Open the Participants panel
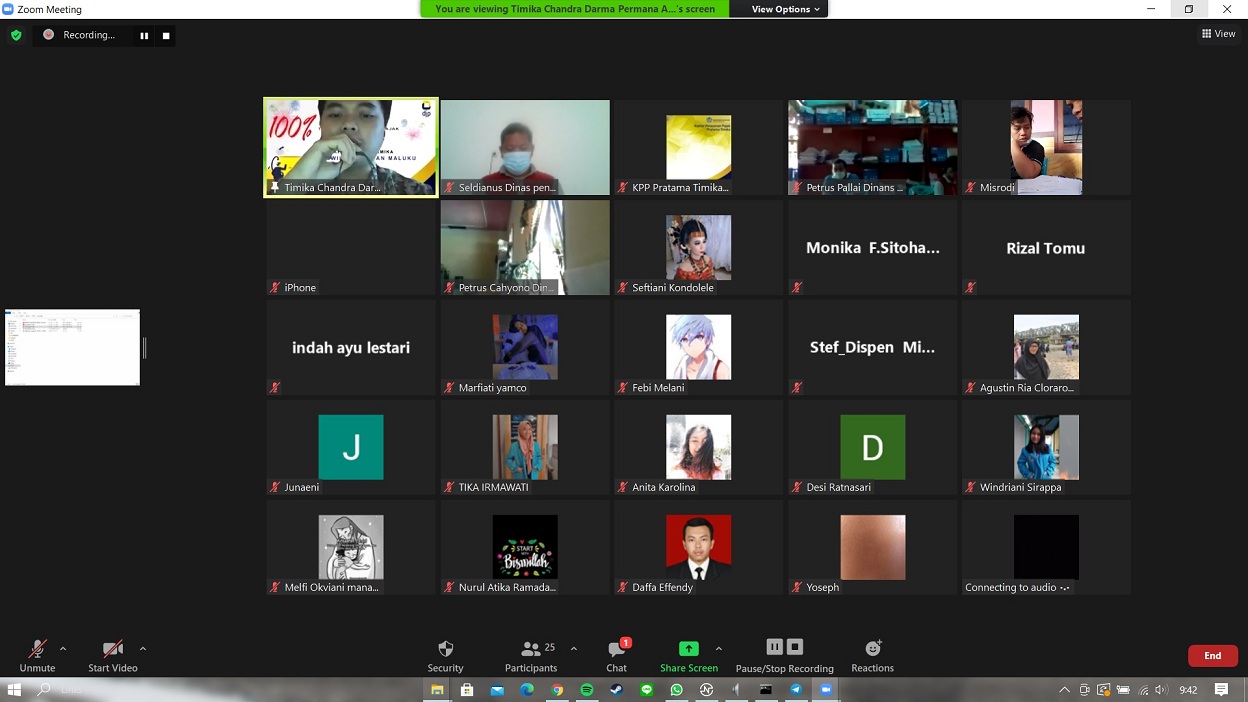Screen dimensions: 1248x702 pos(531,655)
